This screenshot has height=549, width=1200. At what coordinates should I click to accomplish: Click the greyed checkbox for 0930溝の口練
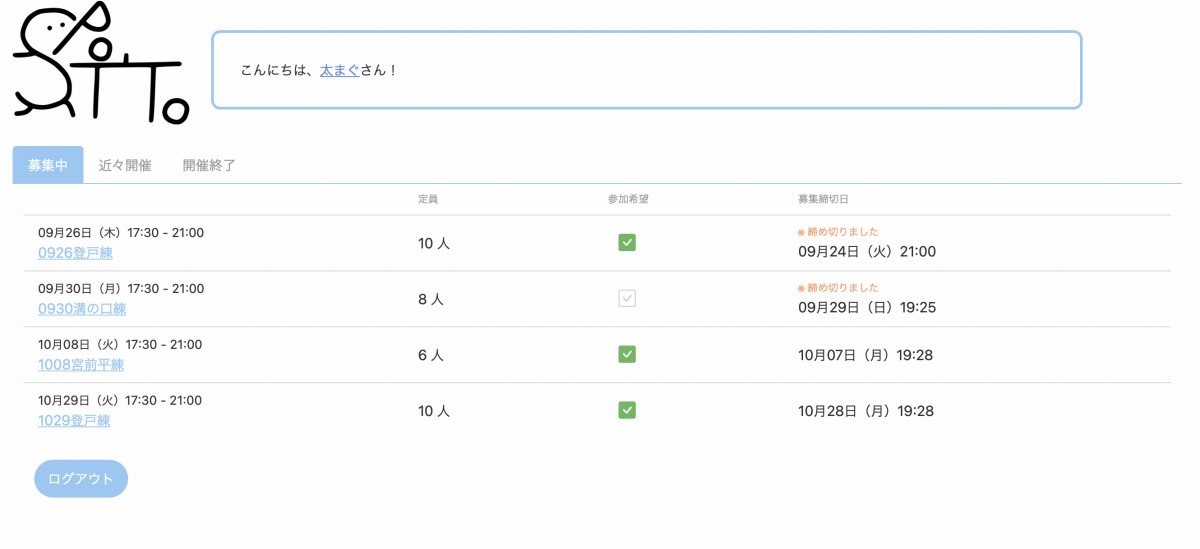pos(627,298)
